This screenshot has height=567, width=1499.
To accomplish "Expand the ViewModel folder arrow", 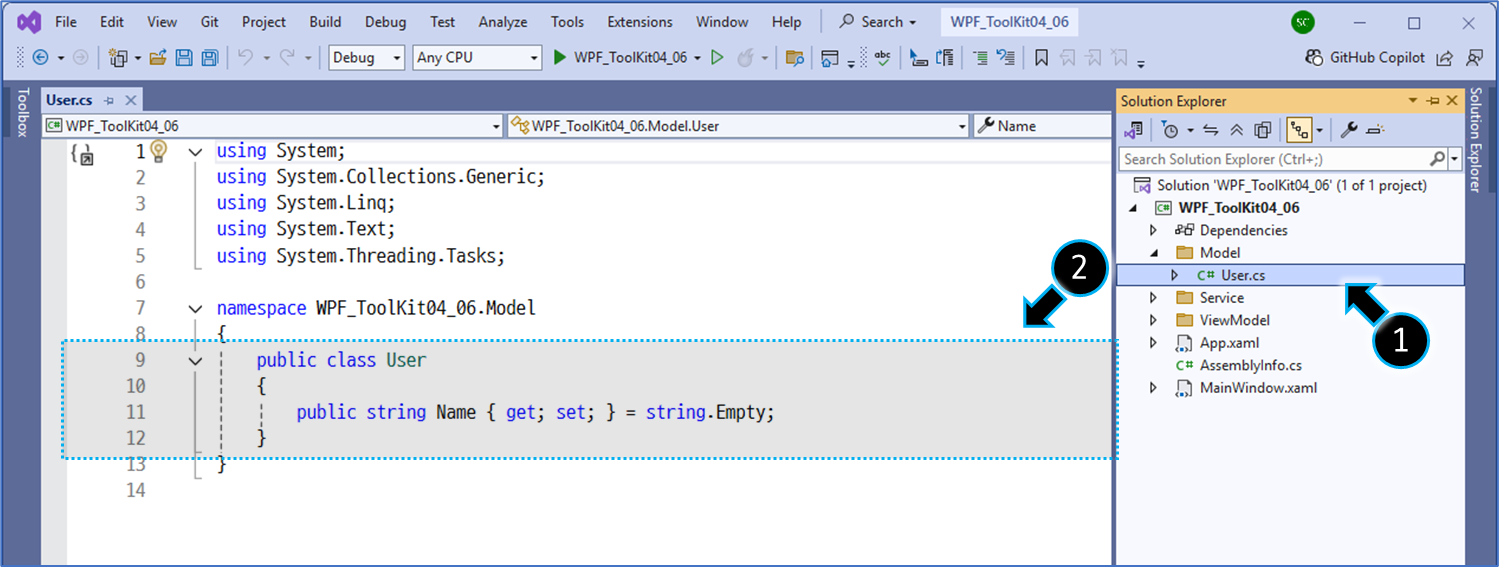I will (x=1153, y=320).
